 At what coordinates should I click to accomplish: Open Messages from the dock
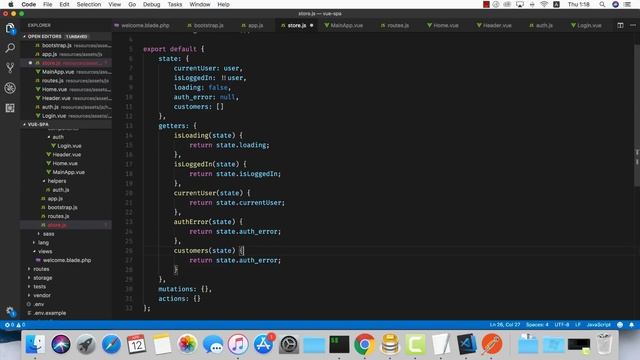pyautogui.click(x=213, y=344)
